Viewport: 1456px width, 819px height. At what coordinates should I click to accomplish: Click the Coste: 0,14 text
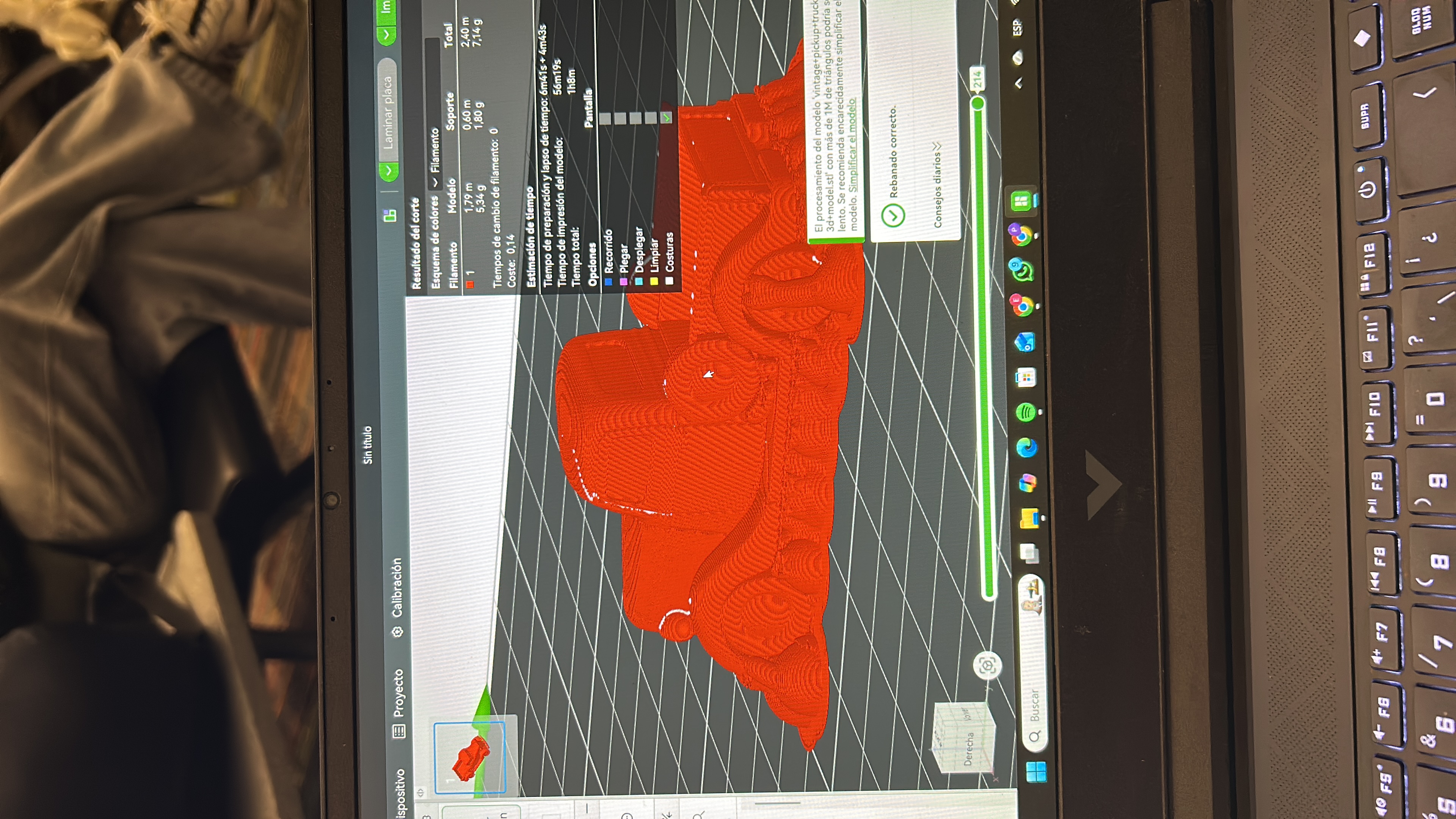coord(511,261)
